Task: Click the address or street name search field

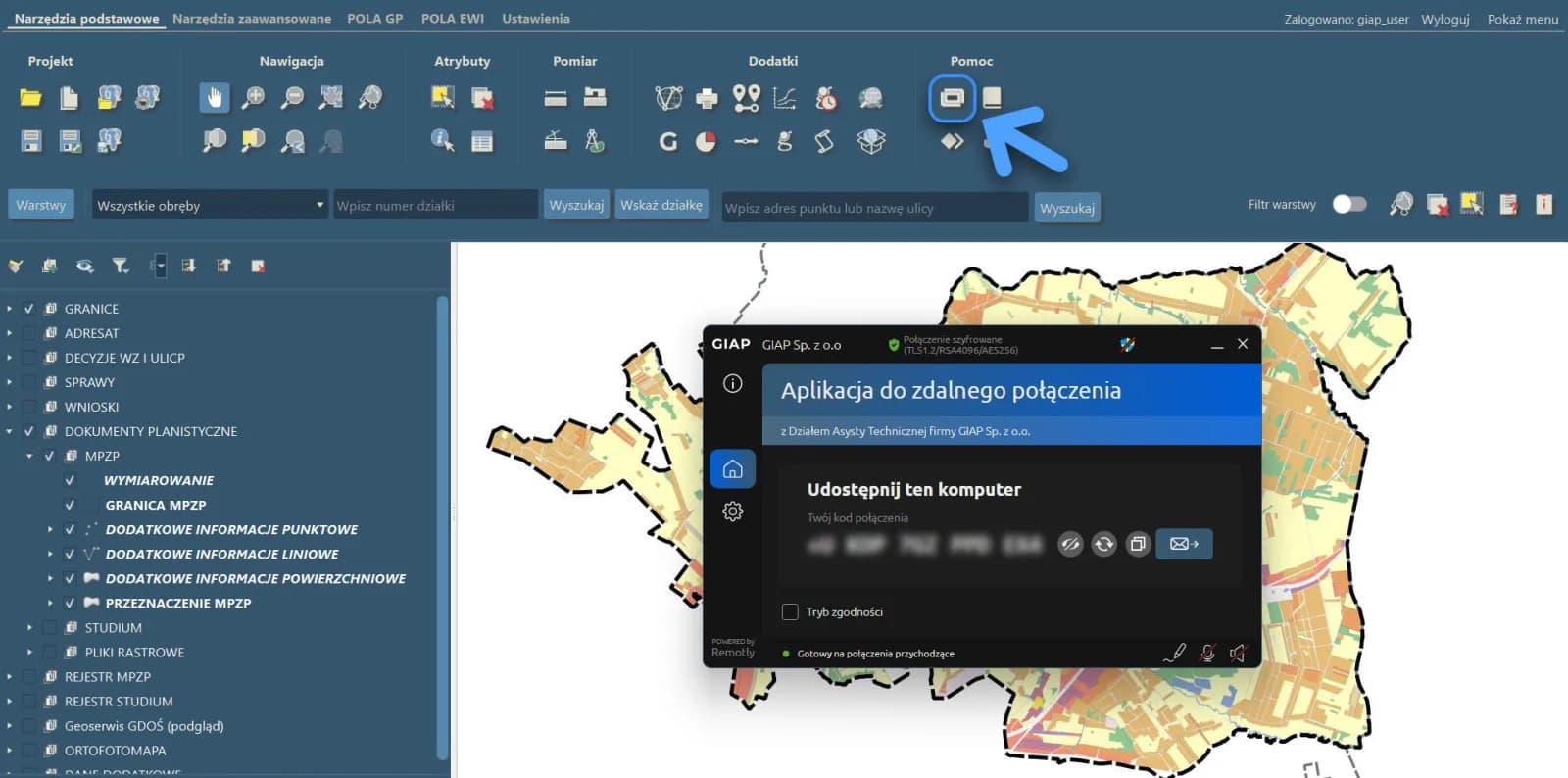Action: pos(875,208)
